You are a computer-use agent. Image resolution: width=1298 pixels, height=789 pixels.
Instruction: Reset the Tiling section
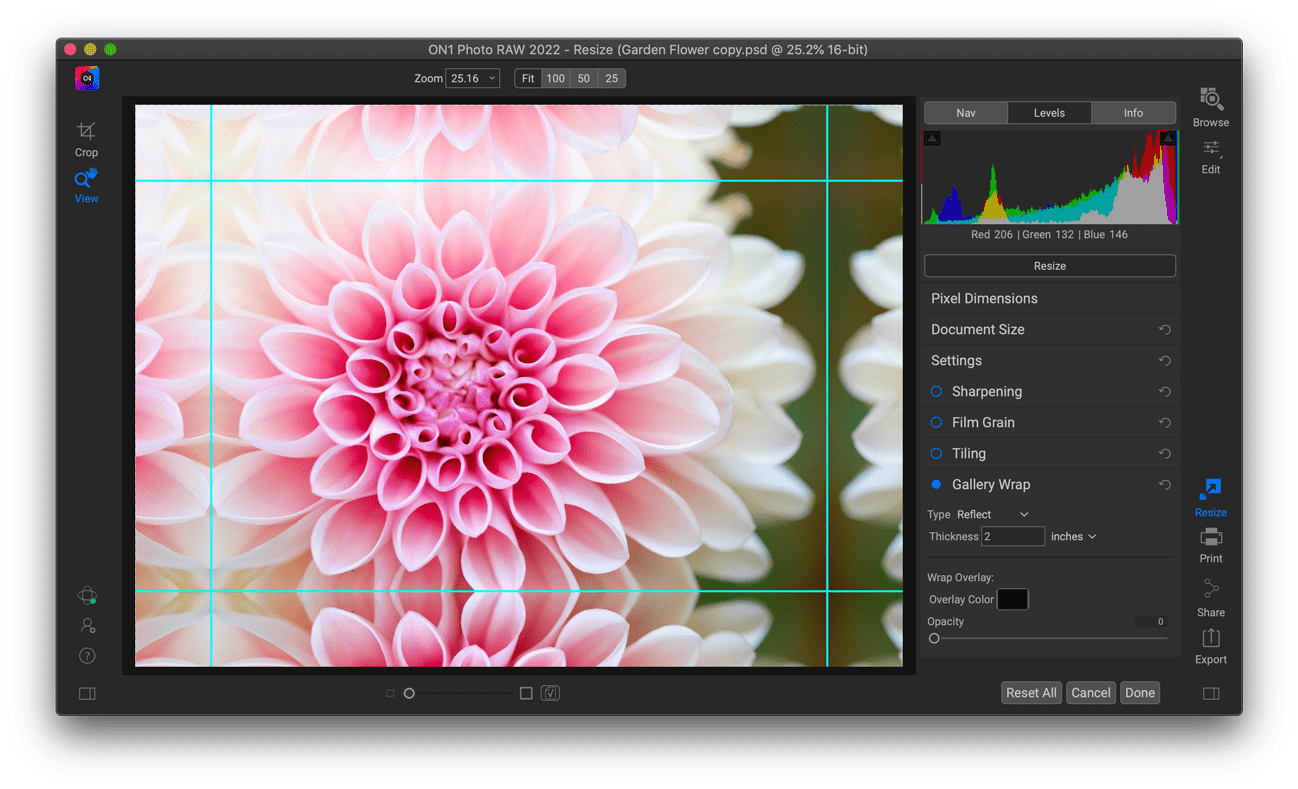1164,453
